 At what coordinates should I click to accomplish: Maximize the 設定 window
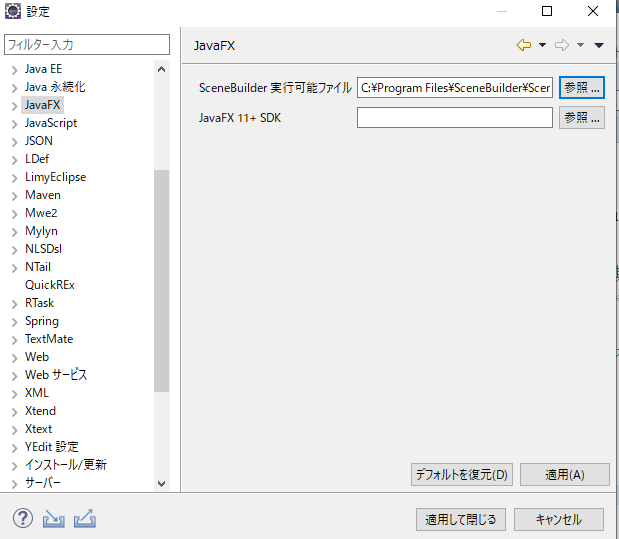click(547, 11)
